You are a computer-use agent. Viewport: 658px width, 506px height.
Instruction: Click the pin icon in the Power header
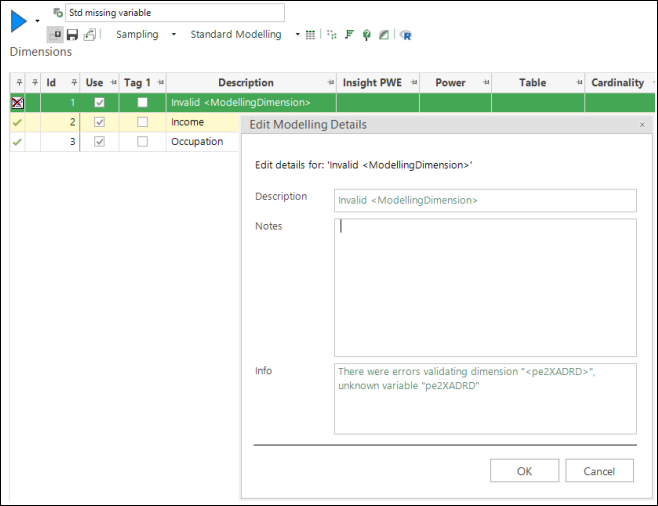[x=486, y=82]
